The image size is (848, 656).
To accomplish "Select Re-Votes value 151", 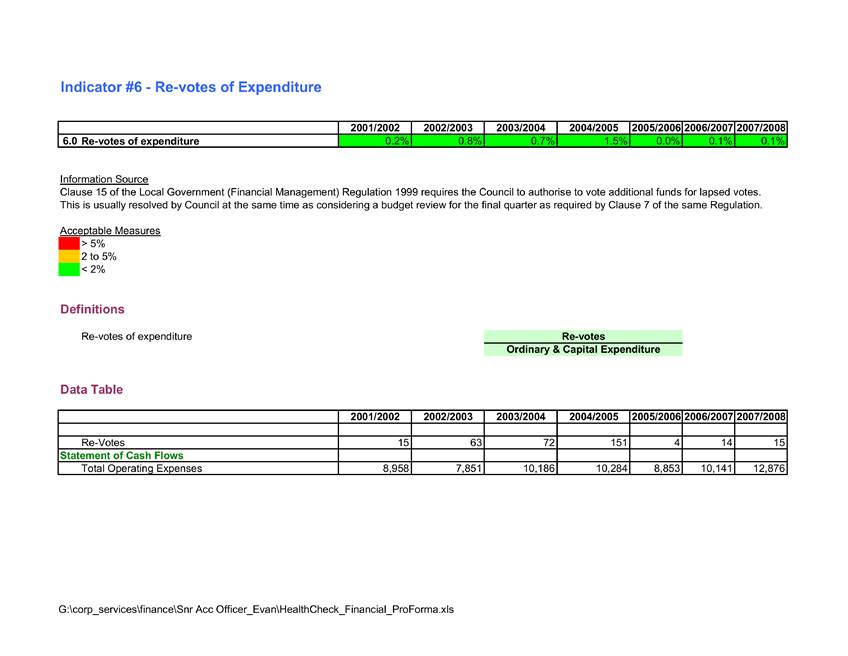I will 593,442.
